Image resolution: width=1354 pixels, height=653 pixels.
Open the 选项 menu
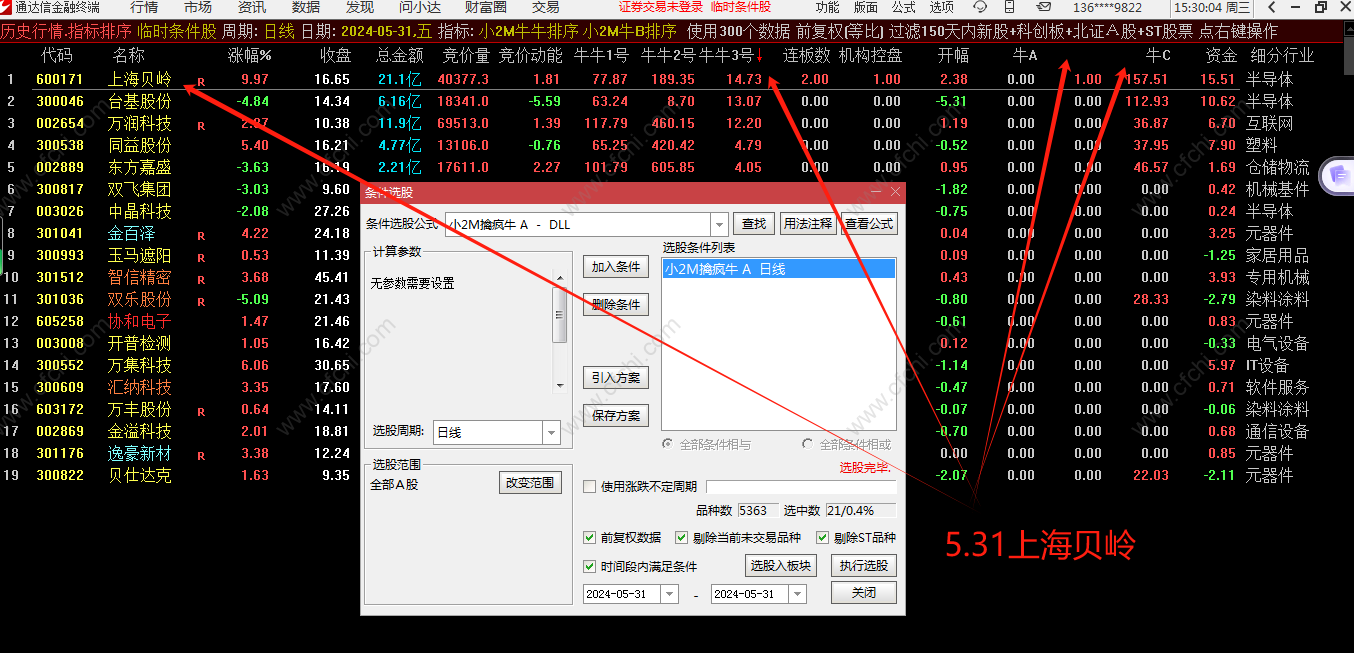coord(942,7)
